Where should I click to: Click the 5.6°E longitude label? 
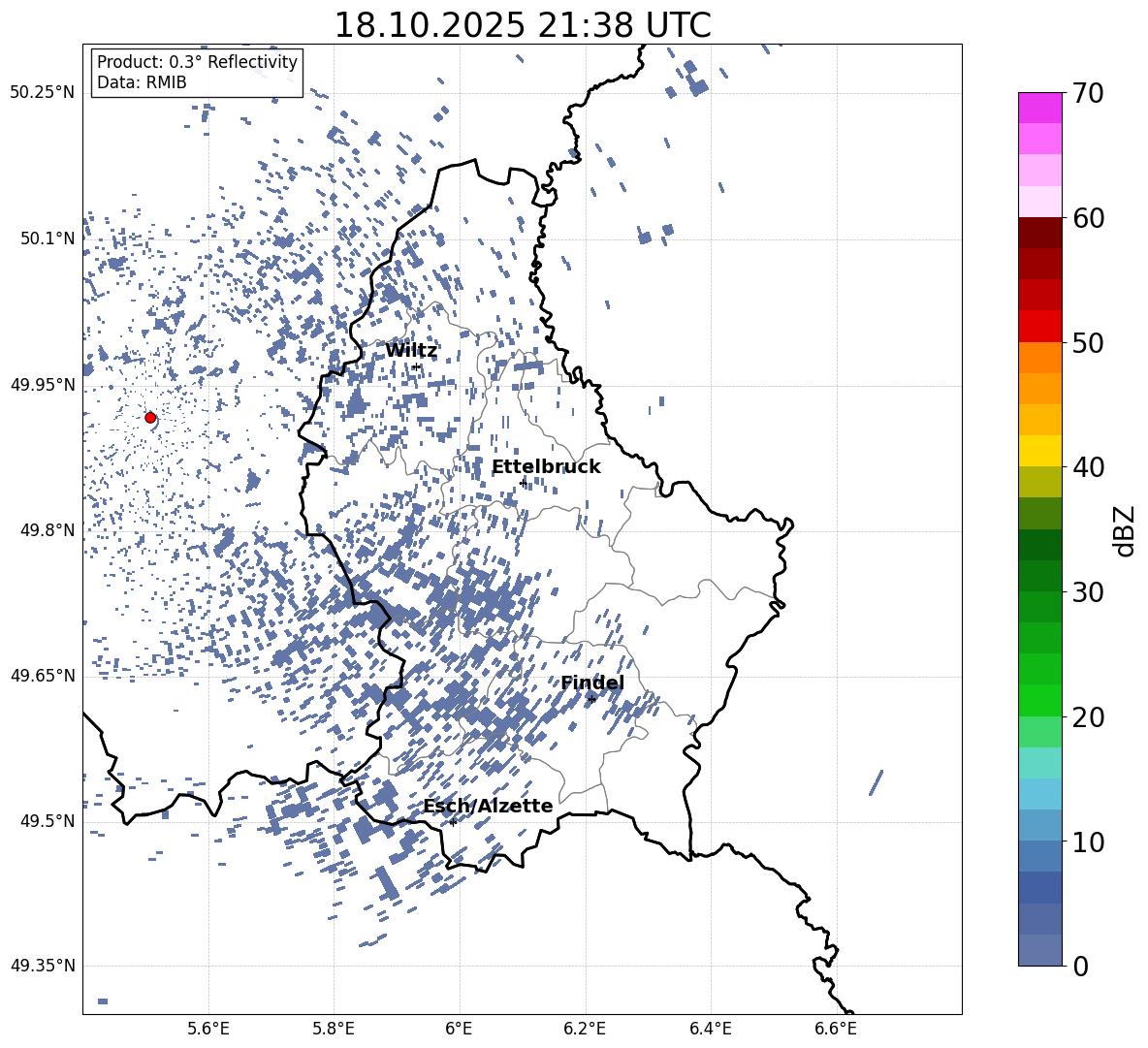pos(208,1029)
